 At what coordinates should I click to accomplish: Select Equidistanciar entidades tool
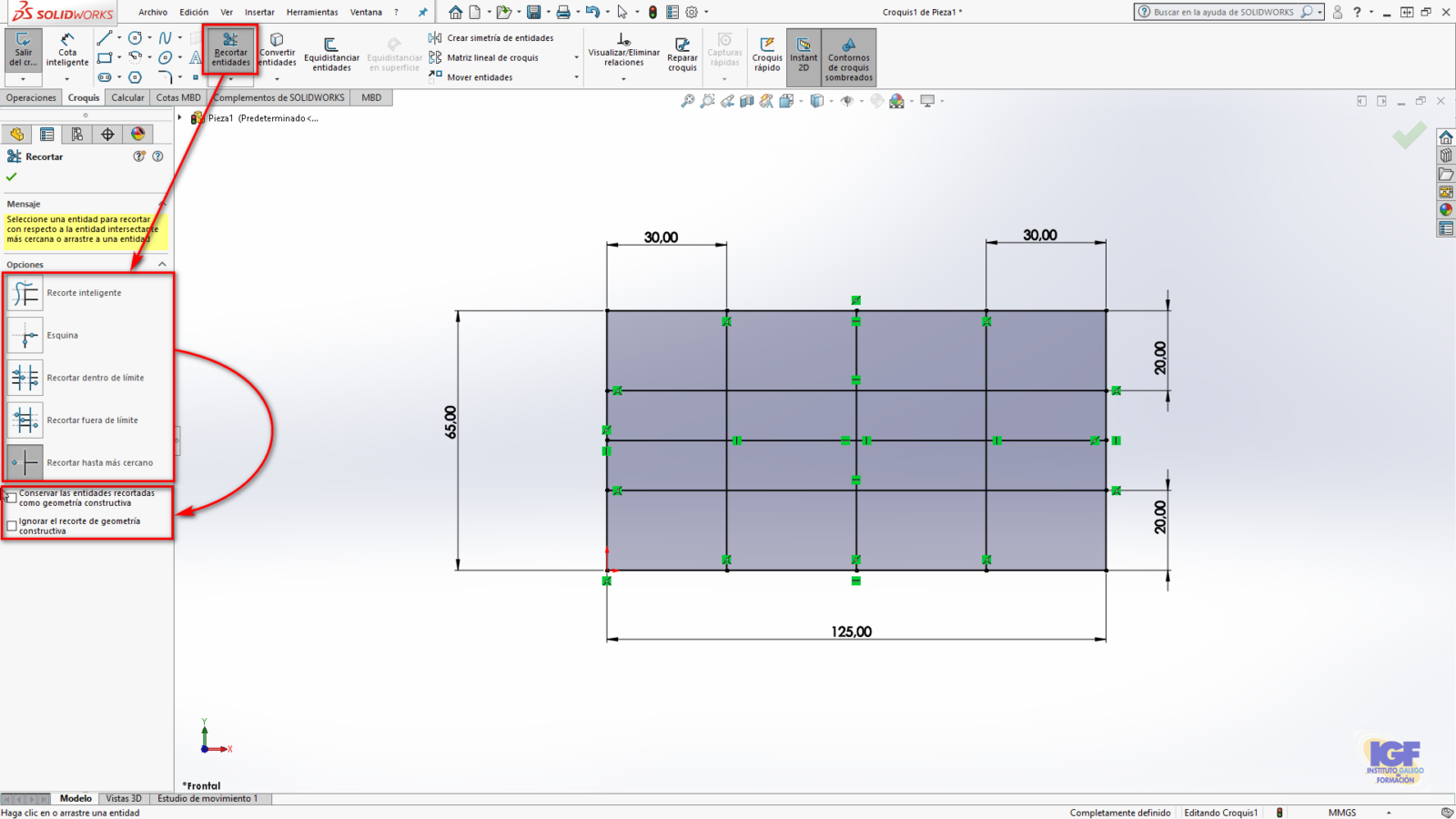(x=331, y=53)
